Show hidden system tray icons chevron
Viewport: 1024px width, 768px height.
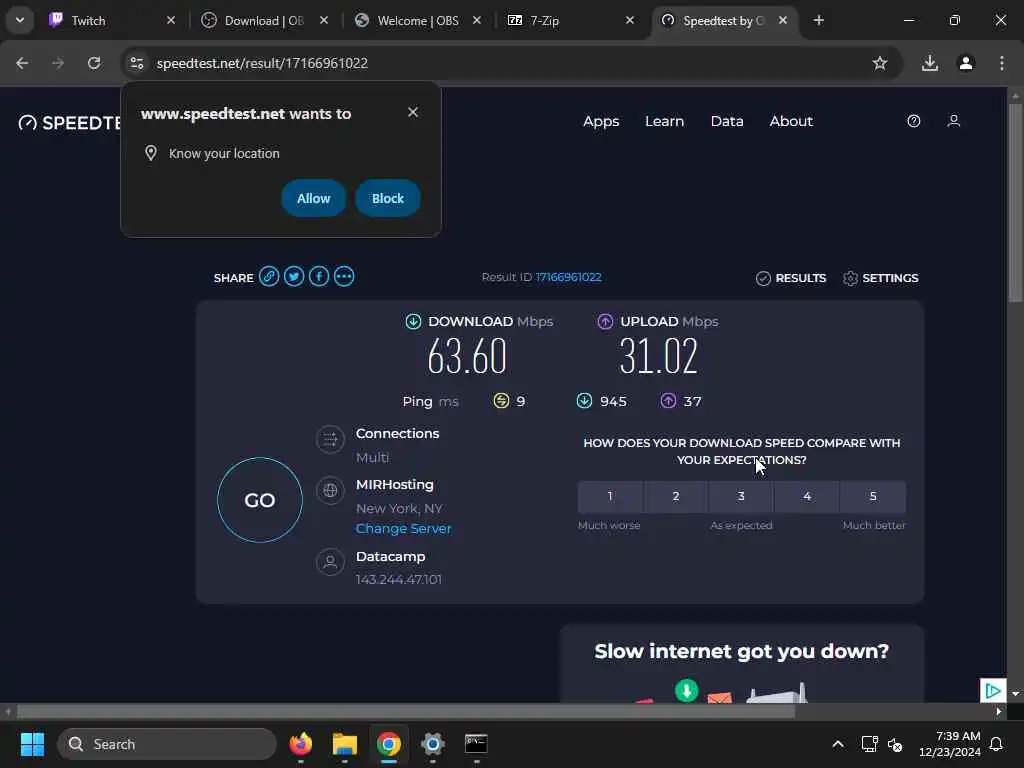pyautogui.click(x=838, y=744)
